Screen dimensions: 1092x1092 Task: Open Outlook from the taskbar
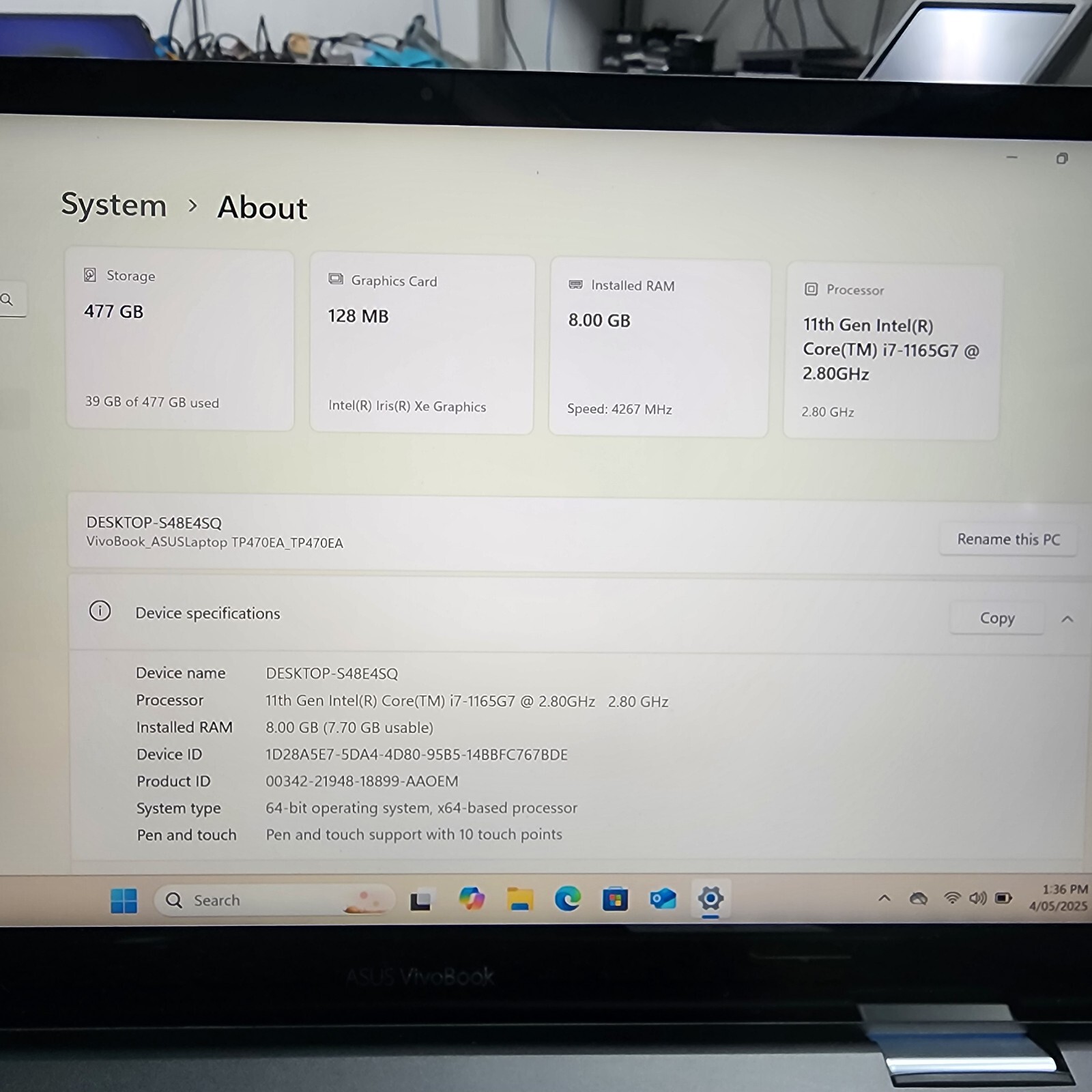663,899
